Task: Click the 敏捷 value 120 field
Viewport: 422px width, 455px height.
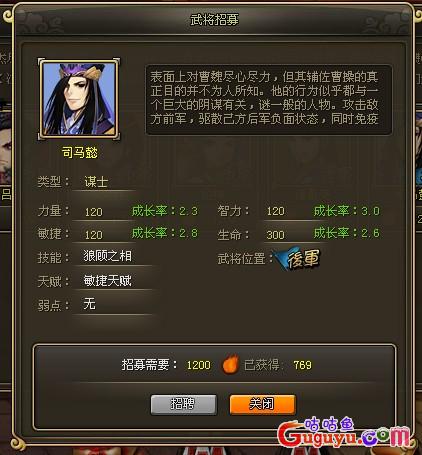Action: [x=94, y=235]
